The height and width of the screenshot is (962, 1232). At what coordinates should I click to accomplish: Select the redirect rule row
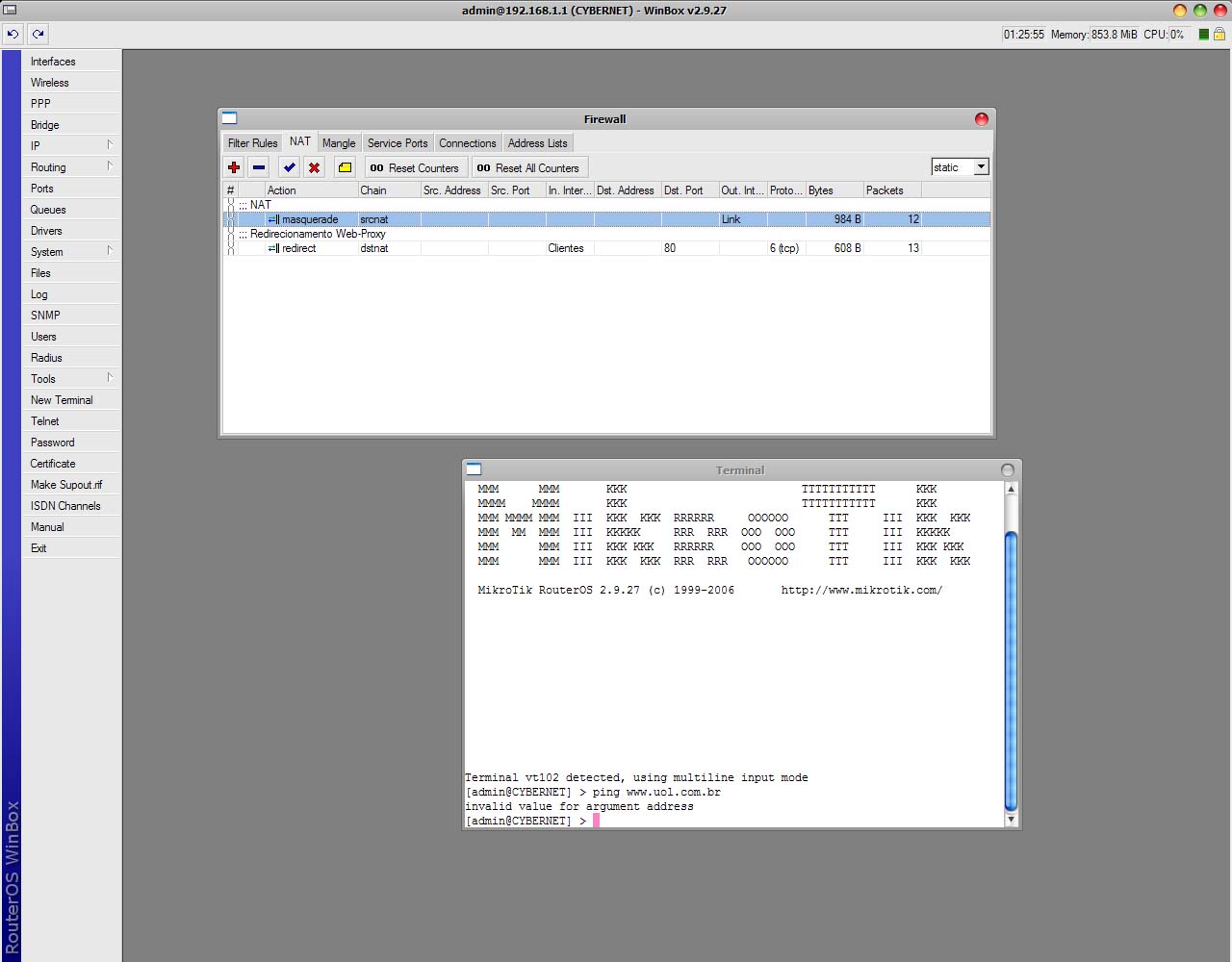606,248
